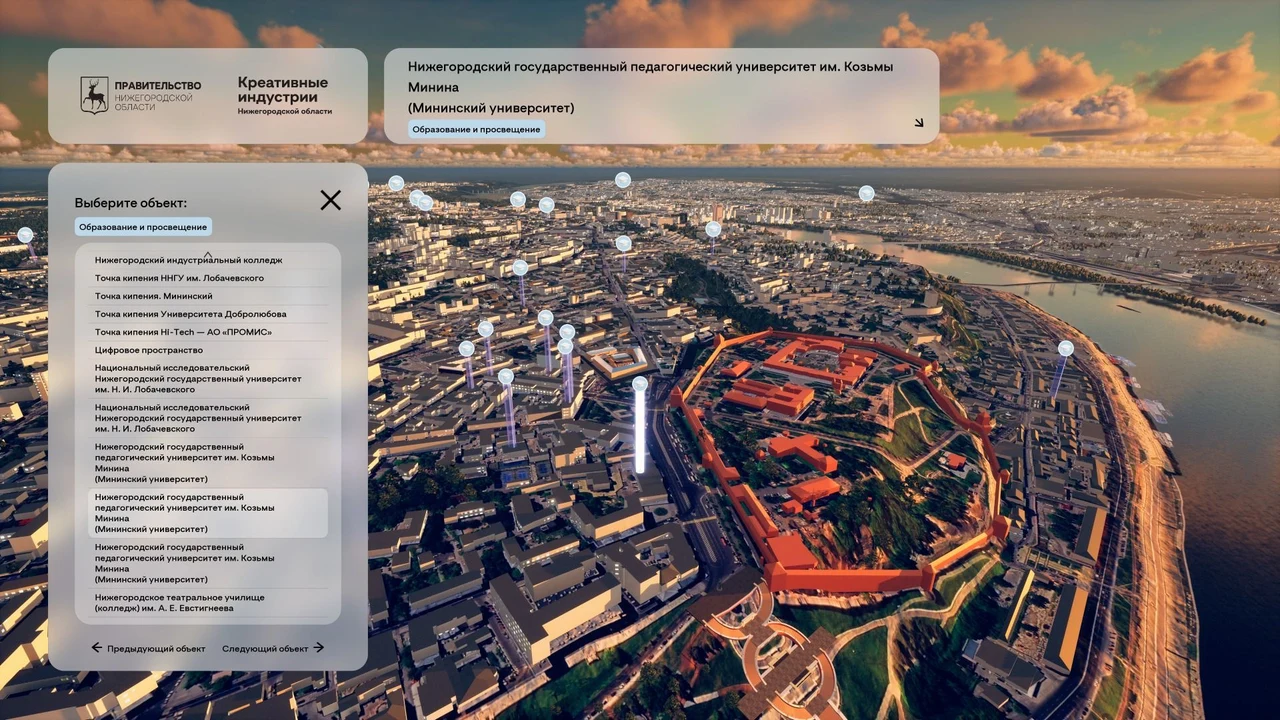
Task: Open details arrow on the university info card
Action: click(919, 123)
